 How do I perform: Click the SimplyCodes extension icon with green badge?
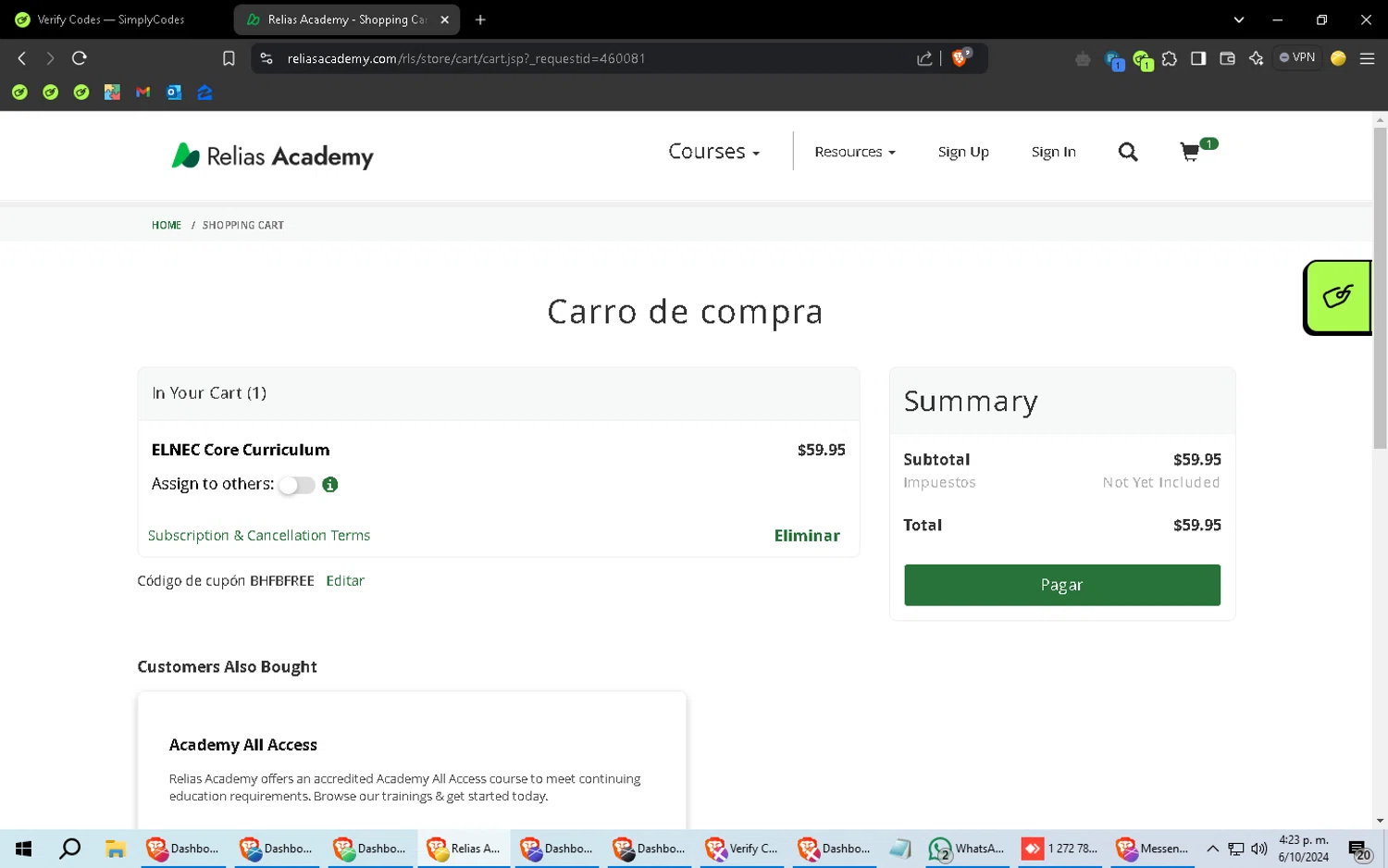1143,60
